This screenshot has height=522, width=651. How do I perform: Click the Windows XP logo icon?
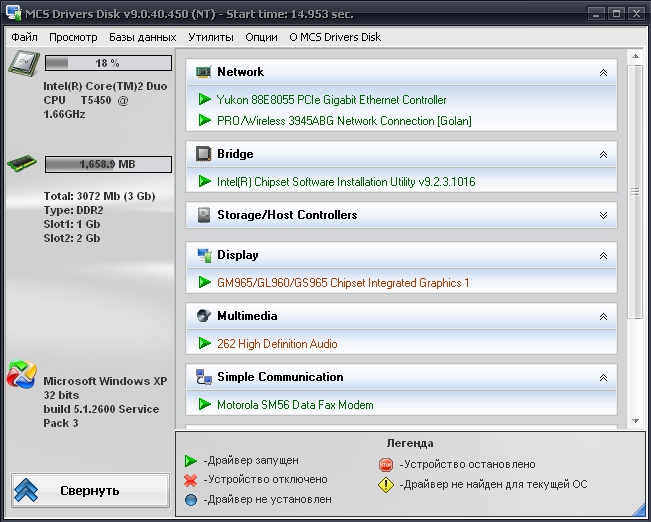click(22, 375)
